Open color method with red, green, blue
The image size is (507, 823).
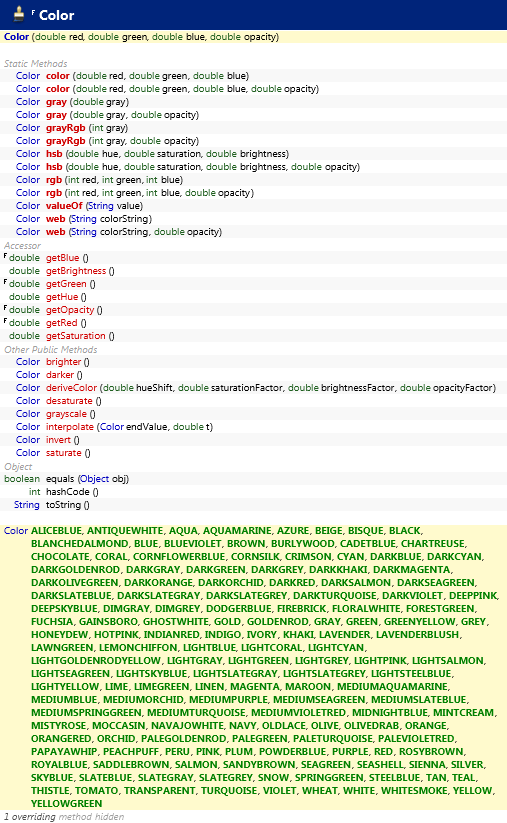(x=58, y=76)
